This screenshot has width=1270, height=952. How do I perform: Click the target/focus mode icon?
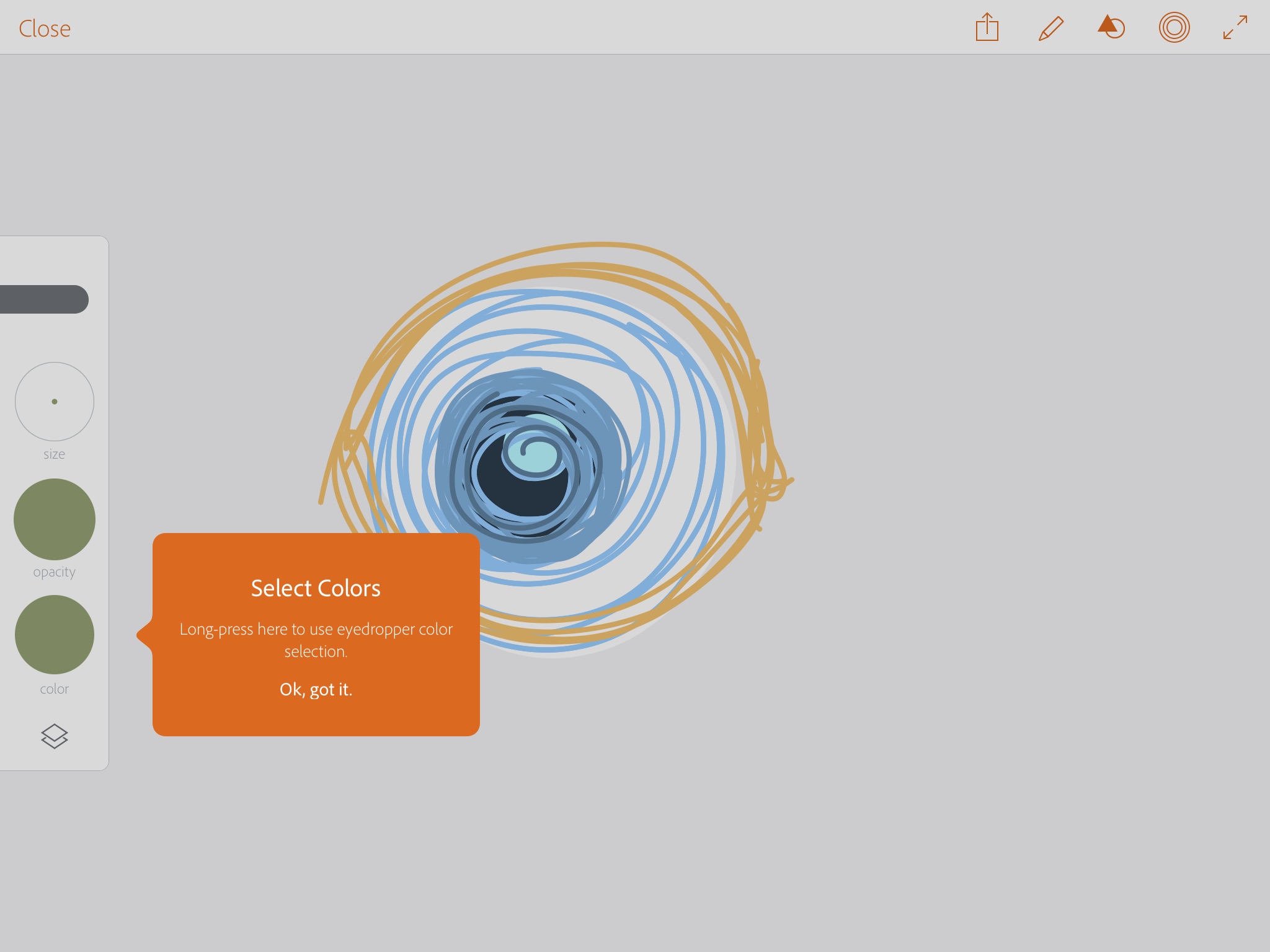click(x=1175, y=26)
